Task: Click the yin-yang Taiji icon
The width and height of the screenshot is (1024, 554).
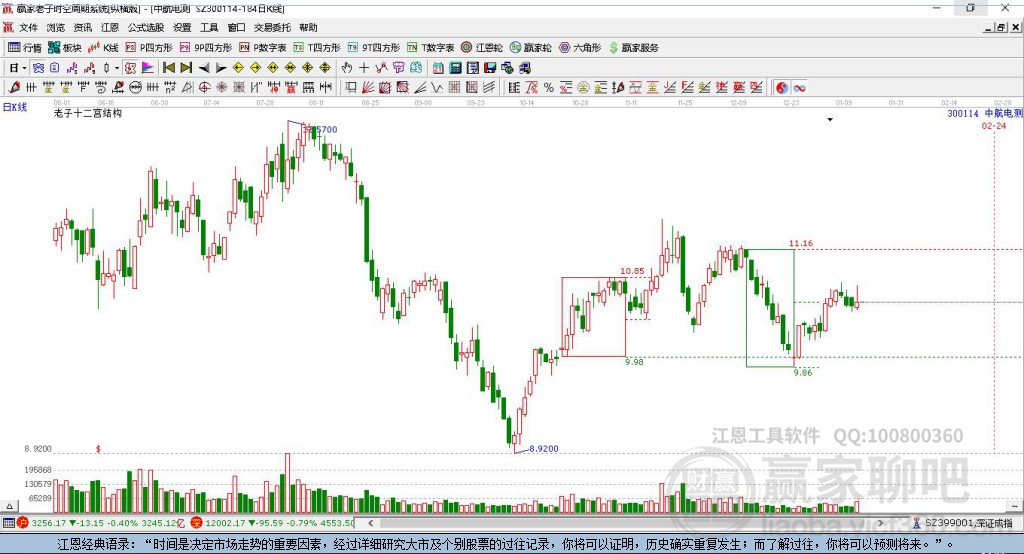Action: click(782, 88)
